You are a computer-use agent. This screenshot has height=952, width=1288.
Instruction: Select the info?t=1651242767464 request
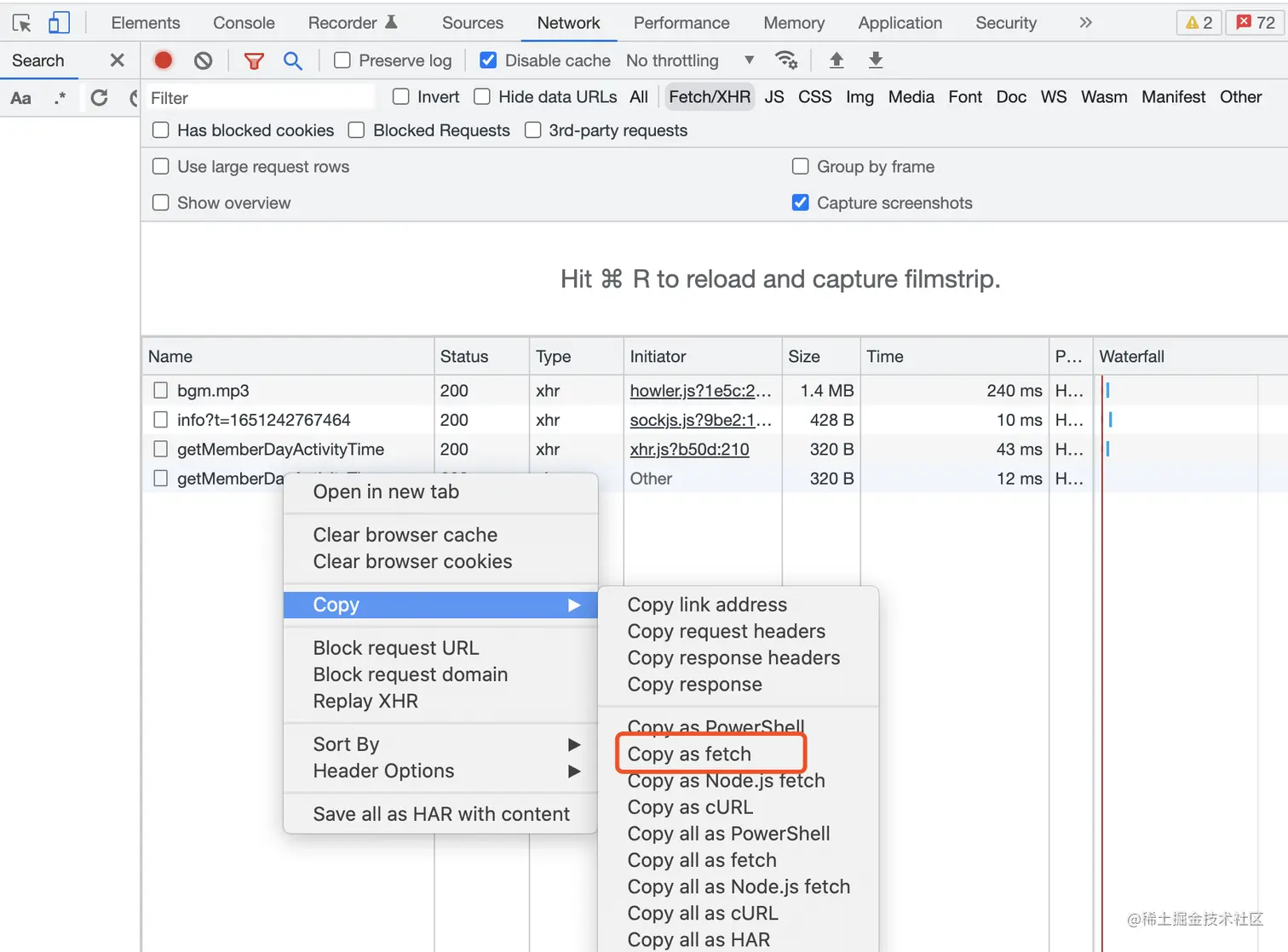pyautogui.click(x=264, y=420)
